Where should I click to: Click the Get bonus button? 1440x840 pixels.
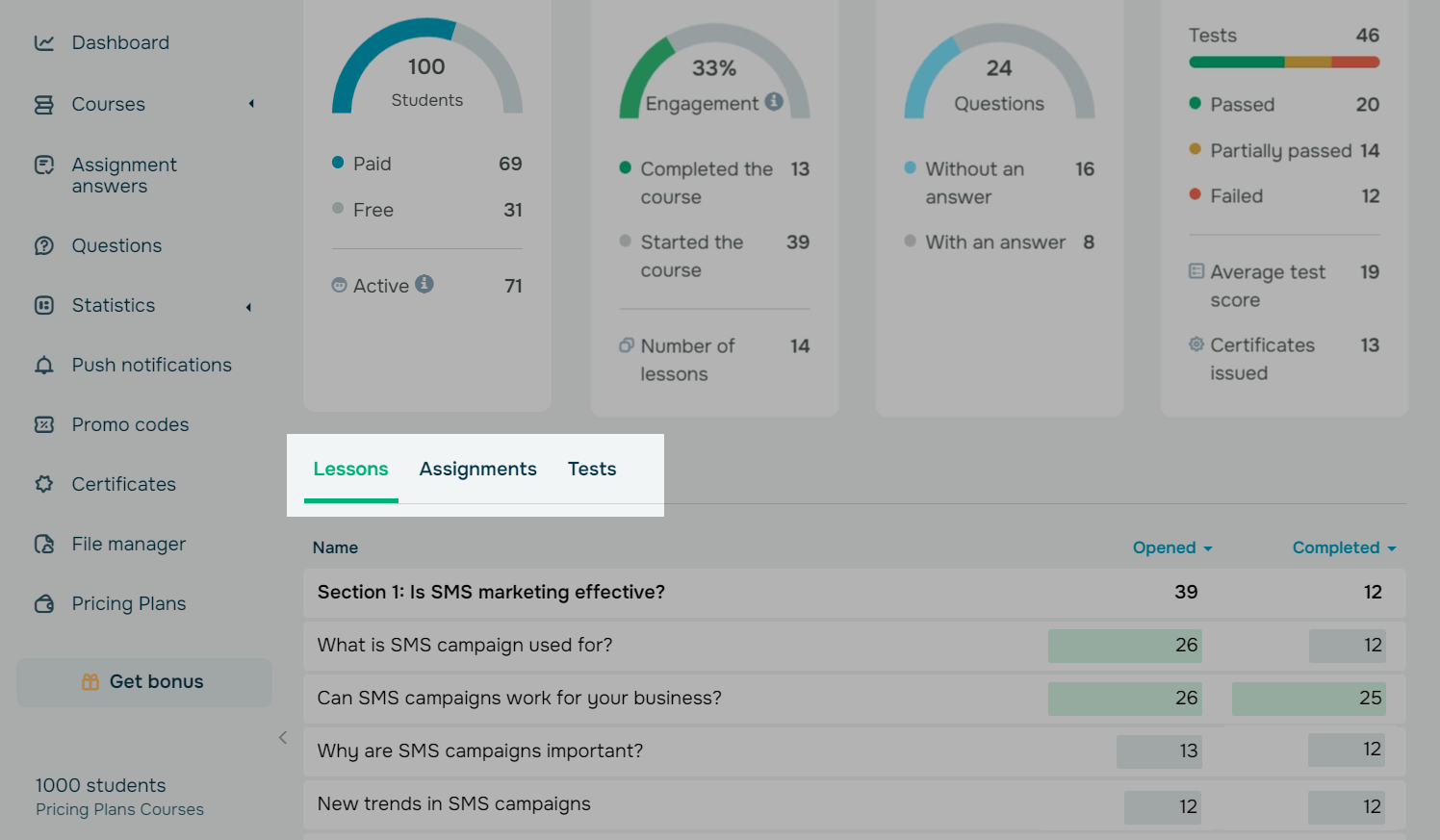pos(144,682)
